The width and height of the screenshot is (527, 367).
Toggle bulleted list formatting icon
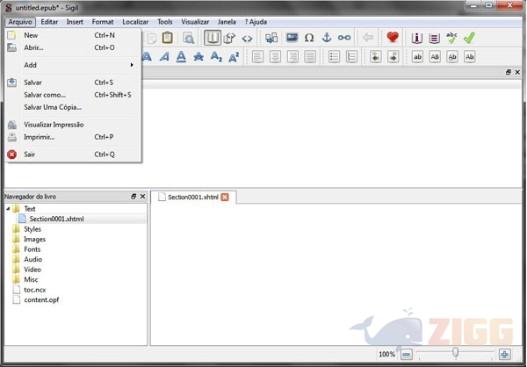333,57
